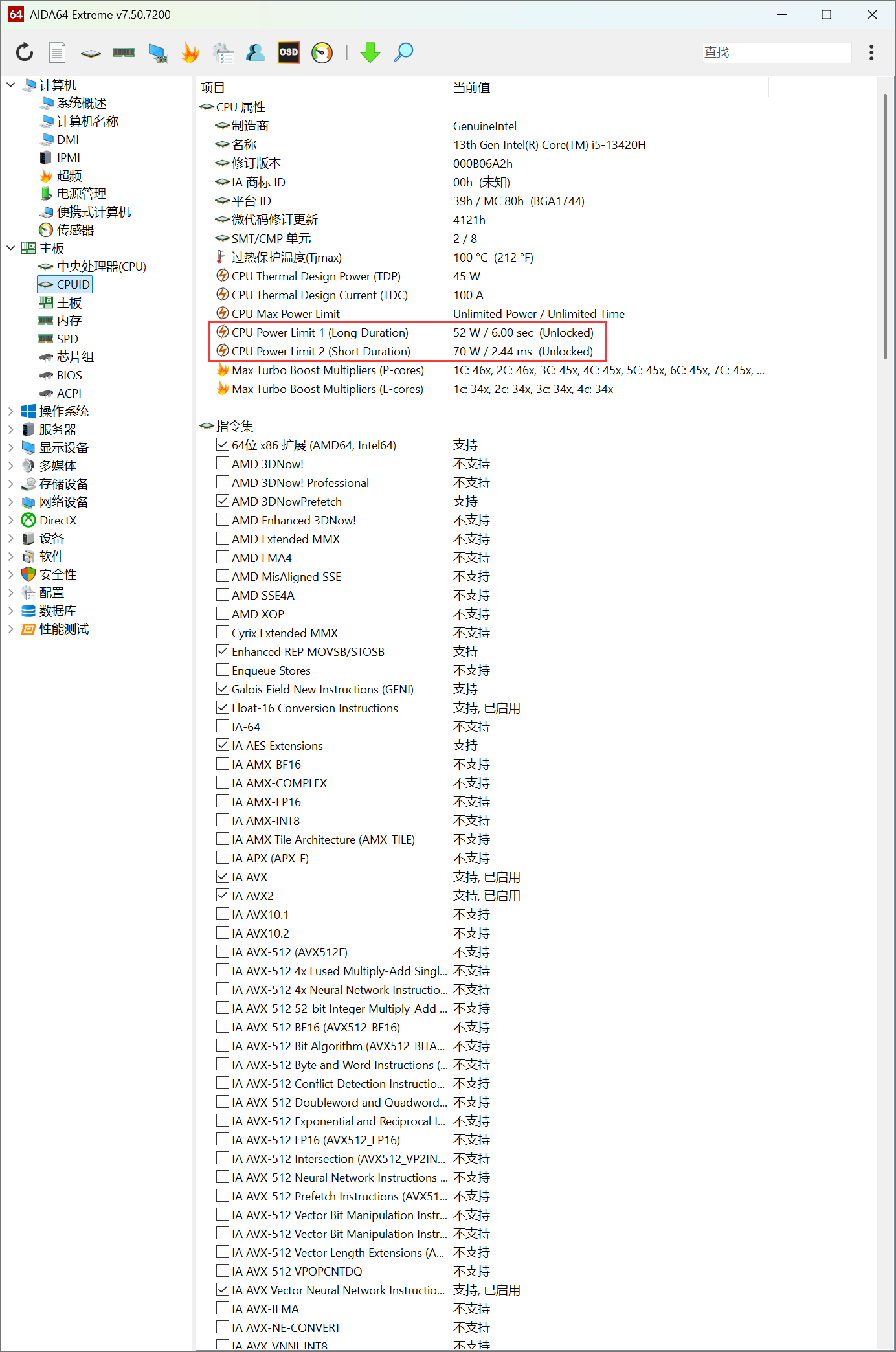The height and width of the screenshot is (1352, 896).
Task: Click the magnifier search icon
Action: coord(403,52)
